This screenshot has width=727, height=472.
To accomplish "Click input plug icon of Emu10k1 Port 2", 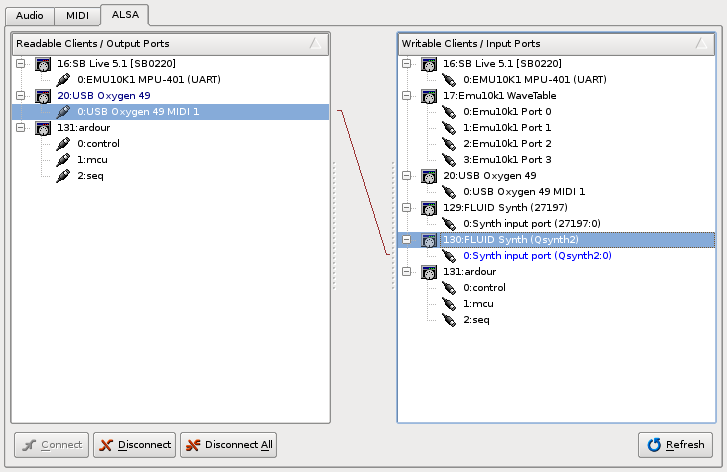I will pyautogui.click(x=449, y=144).
